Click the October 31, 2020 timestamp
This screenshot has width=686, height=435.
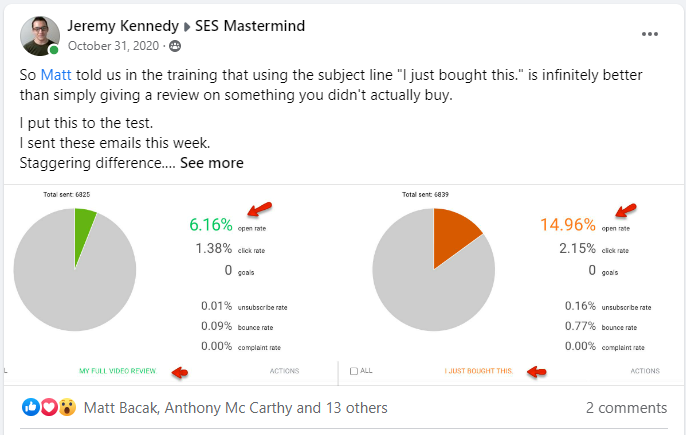[x=113, y=46]
